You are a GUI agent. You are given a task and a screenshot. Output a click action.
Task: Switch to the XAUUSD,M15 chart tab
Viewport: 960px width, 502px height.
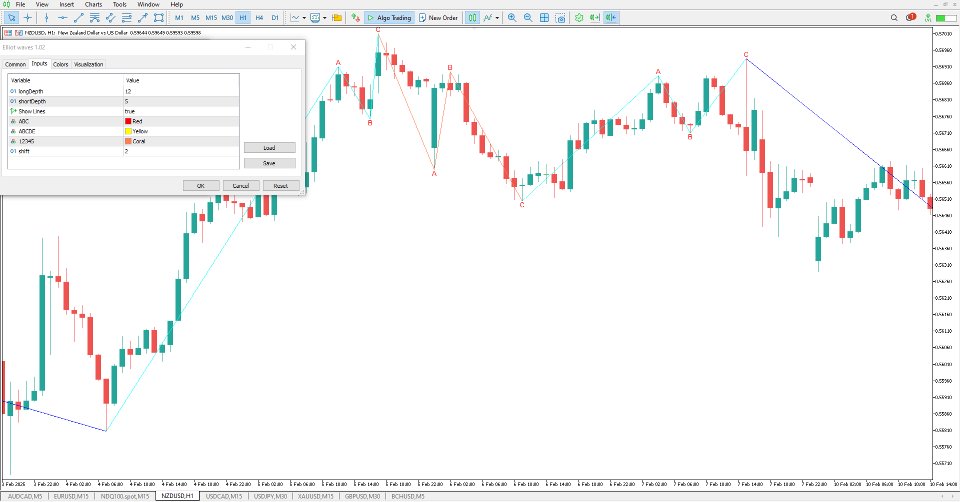click(315, 496)
